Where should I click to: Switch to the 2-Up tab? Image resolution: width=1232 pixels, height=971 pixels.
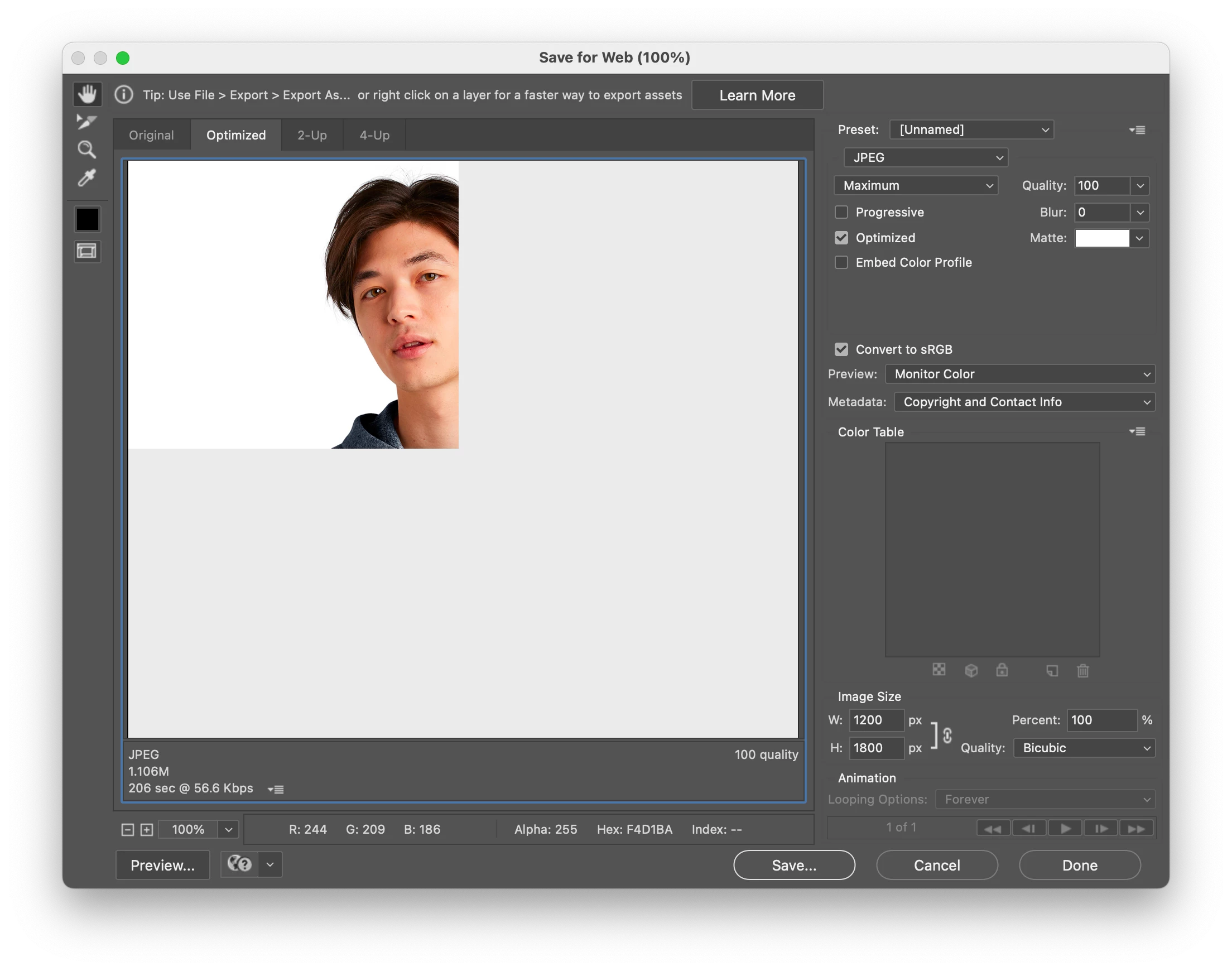pyautogui.click(x=312, y=135)
